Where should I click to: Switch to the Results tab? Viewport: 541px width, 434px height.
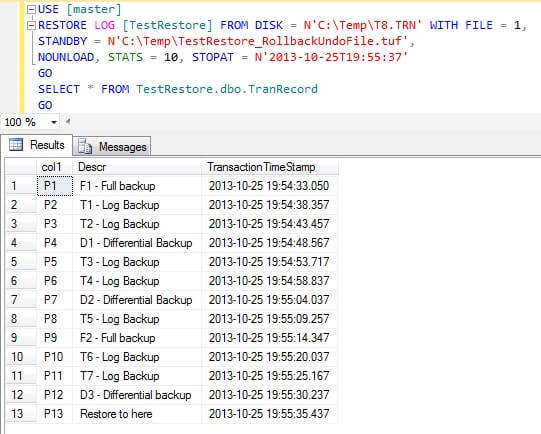(37, 145)
